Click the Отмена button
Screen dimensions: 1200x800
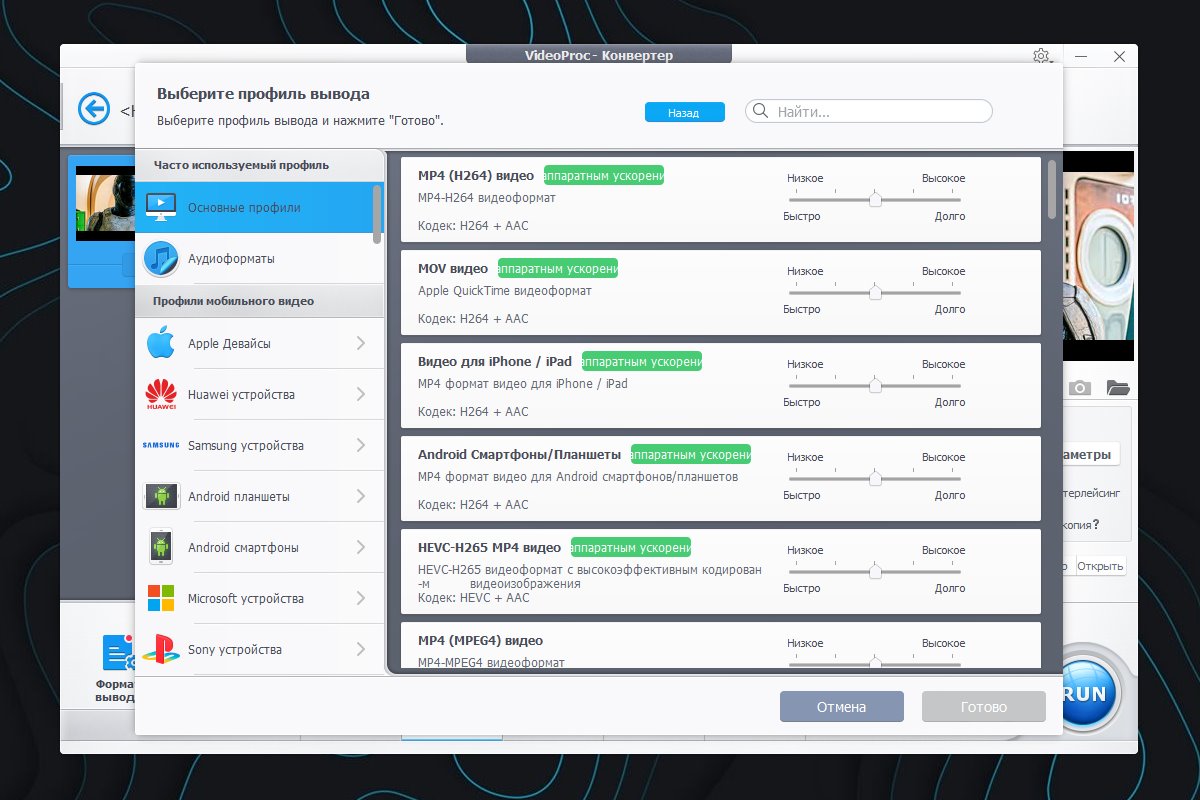pos(841,707)
